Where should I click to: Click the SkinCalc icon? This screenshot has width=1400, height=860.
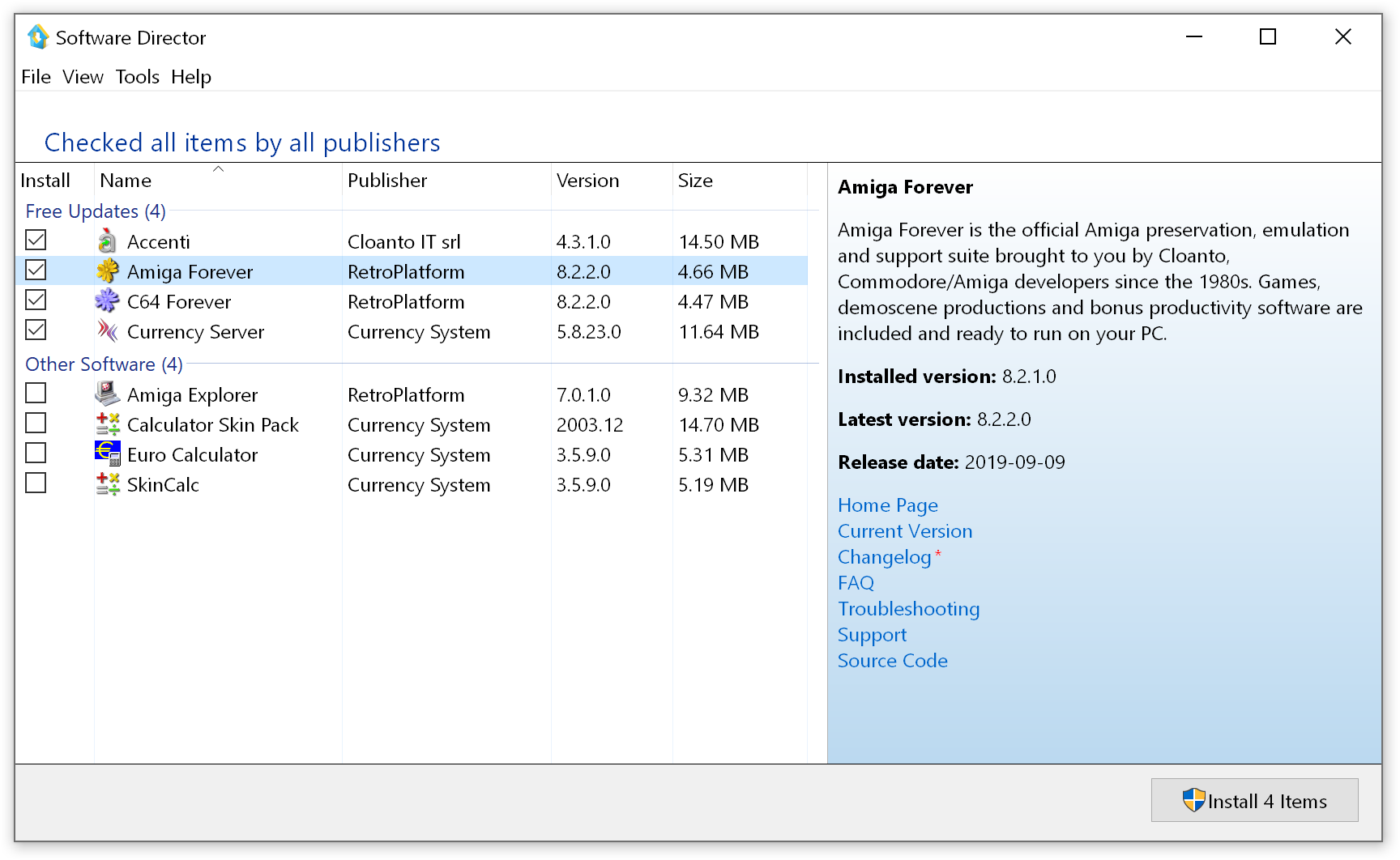coord(107,483)
